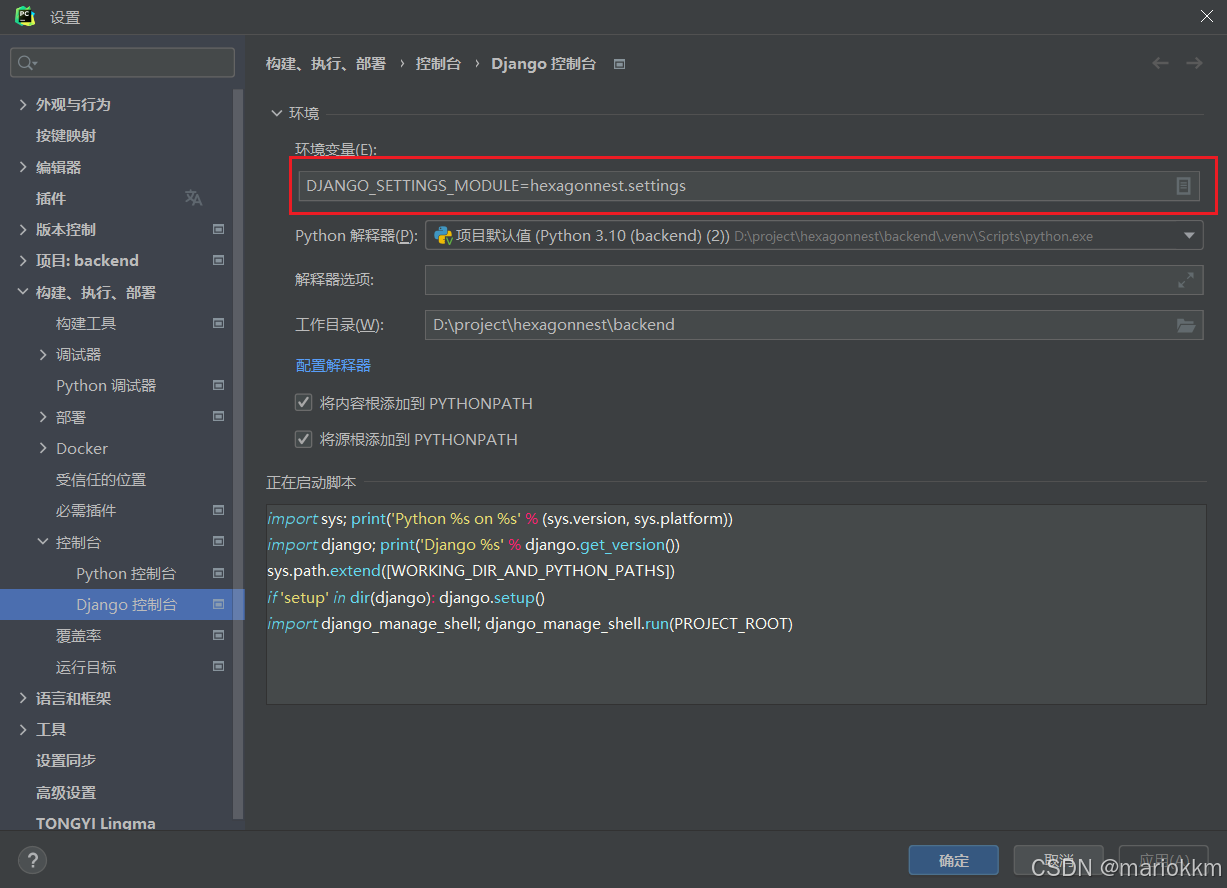
Task: Open help with the question mark button
Action: click(32, 859)
